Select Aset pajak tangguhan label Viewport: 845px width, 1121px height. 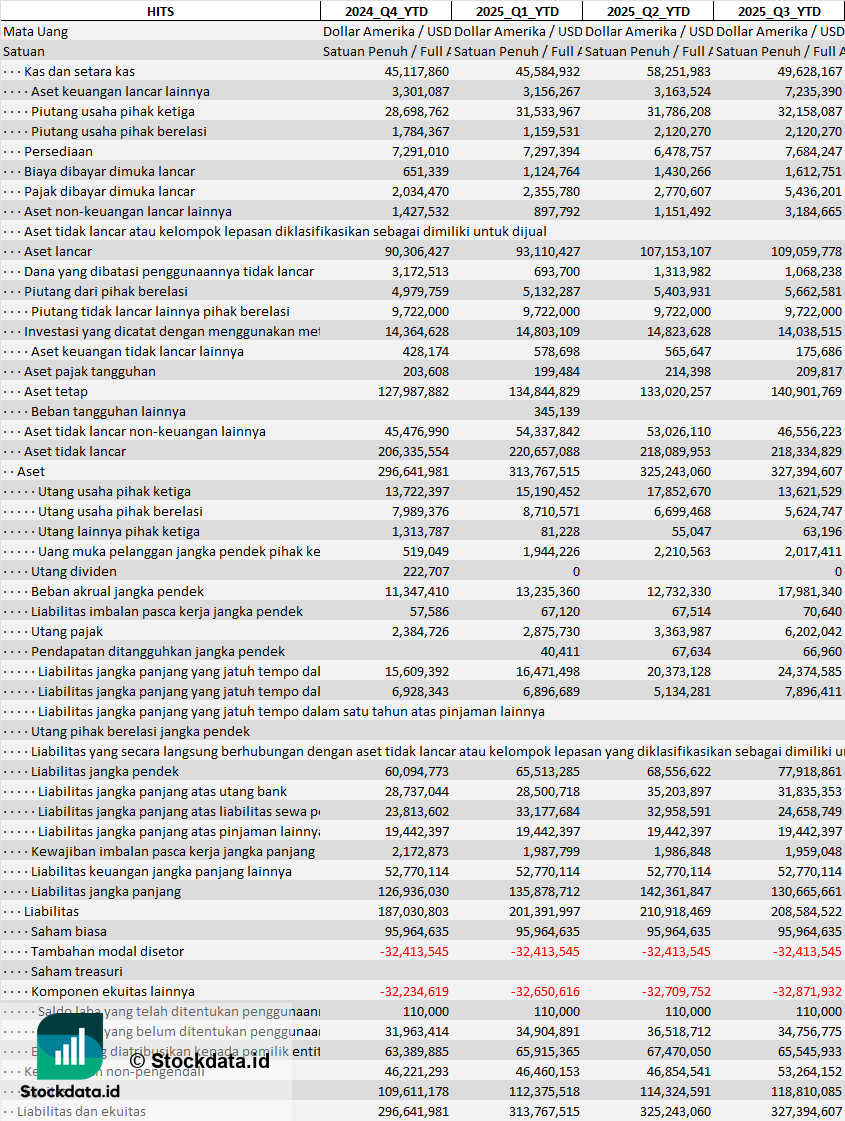[x=90, y=372]
